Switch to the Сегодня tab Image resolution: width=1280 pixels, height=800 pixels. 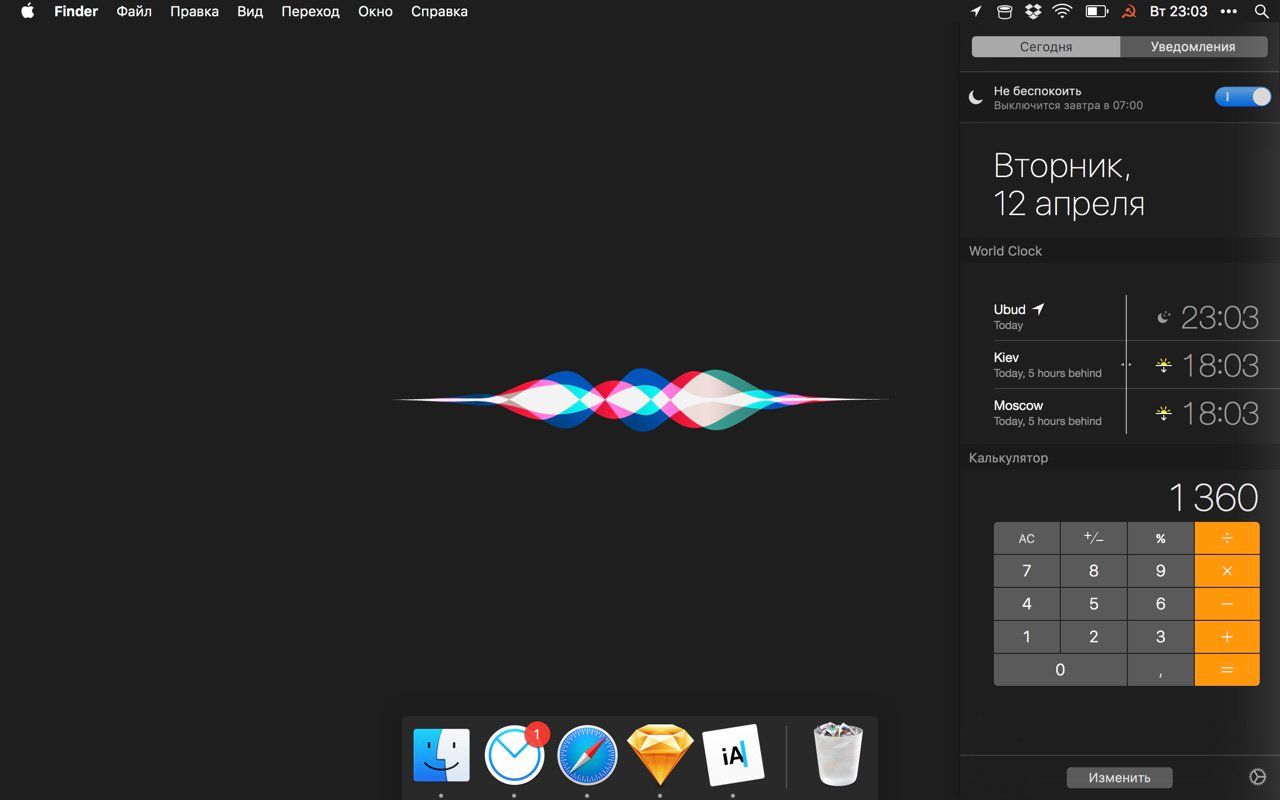pyautogui.click(x=1046, y=47)
